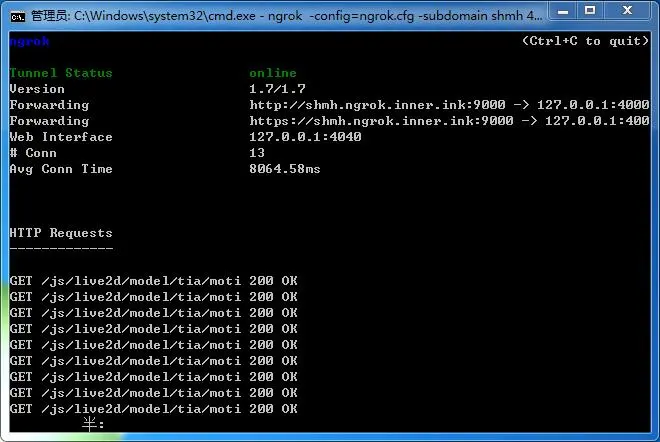Image resolution: width=660 pixels, height=442 pixels.
Task: Click the '# Conn' label
Action: (x=33, y=153)
